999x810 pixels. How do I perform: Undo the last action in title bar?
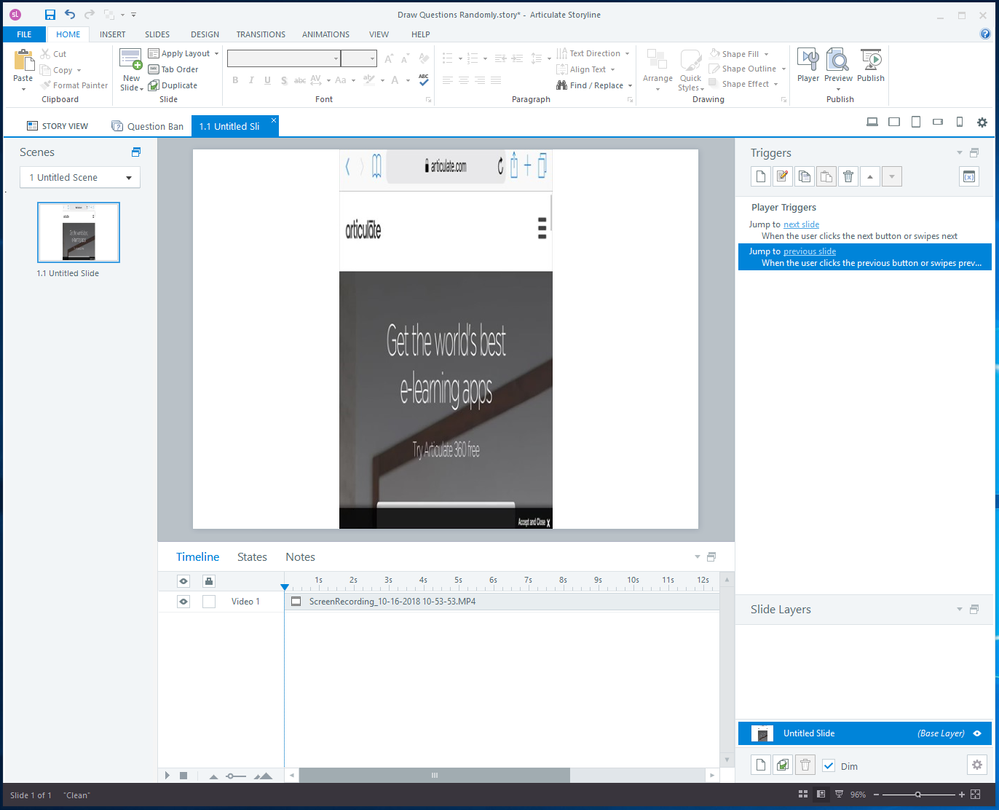(69, 14)
